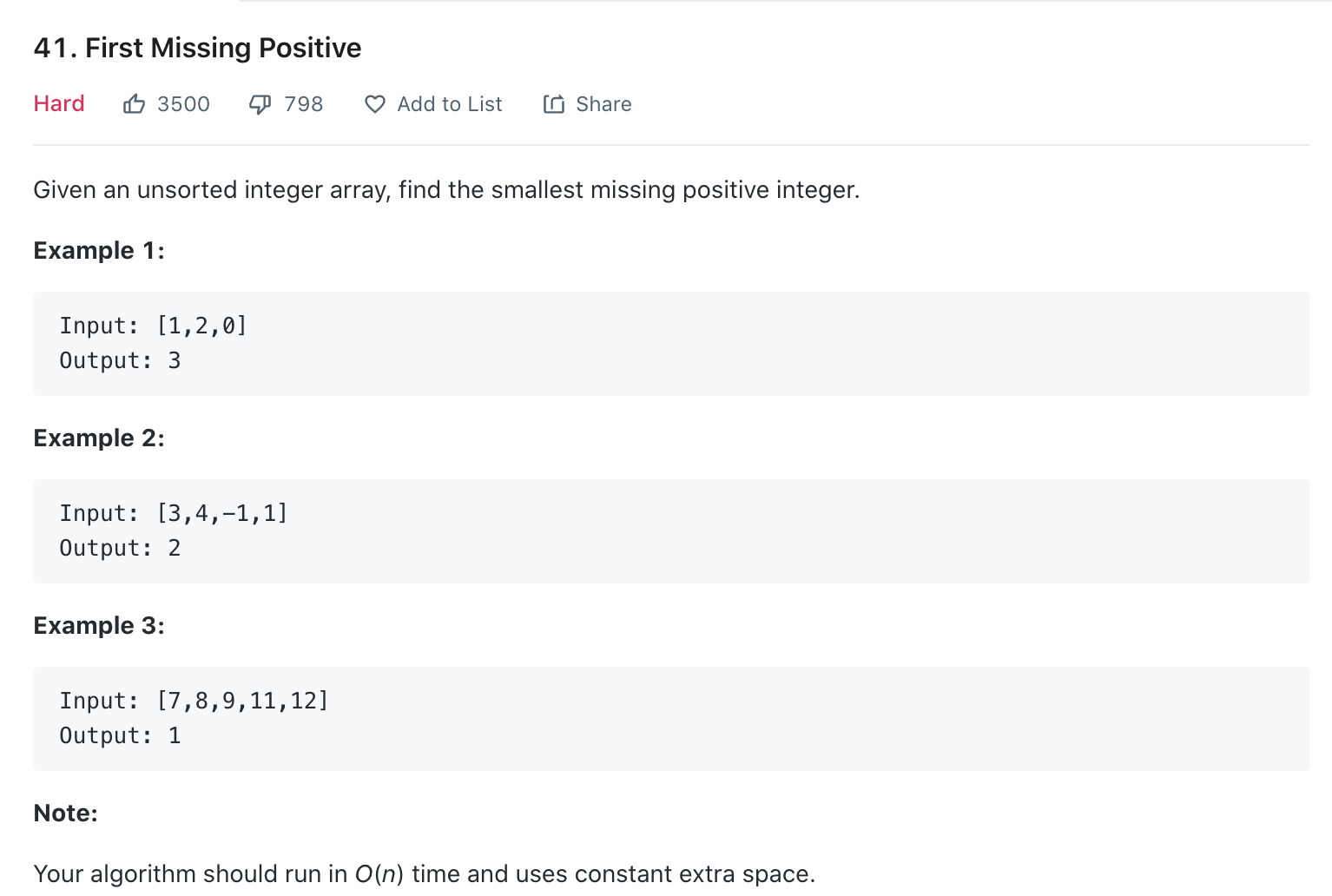Image resolution: width=1332 pixels, height=896 pixels.
Task: Upvote the problem via the like icon
Action: coord(134,103)
